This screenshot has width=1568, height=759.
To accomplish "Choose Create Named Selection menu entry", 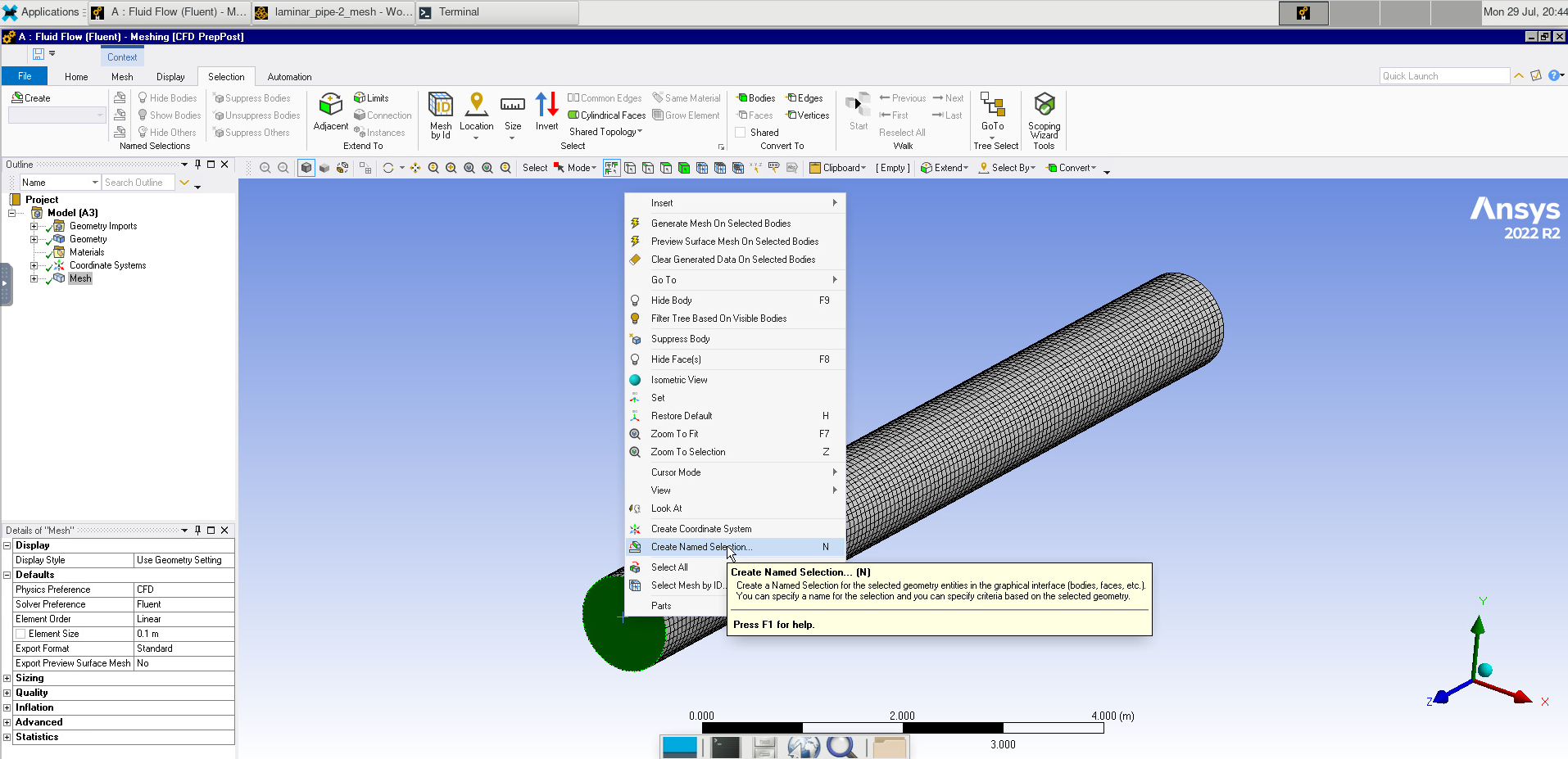I will click(735, 547).
